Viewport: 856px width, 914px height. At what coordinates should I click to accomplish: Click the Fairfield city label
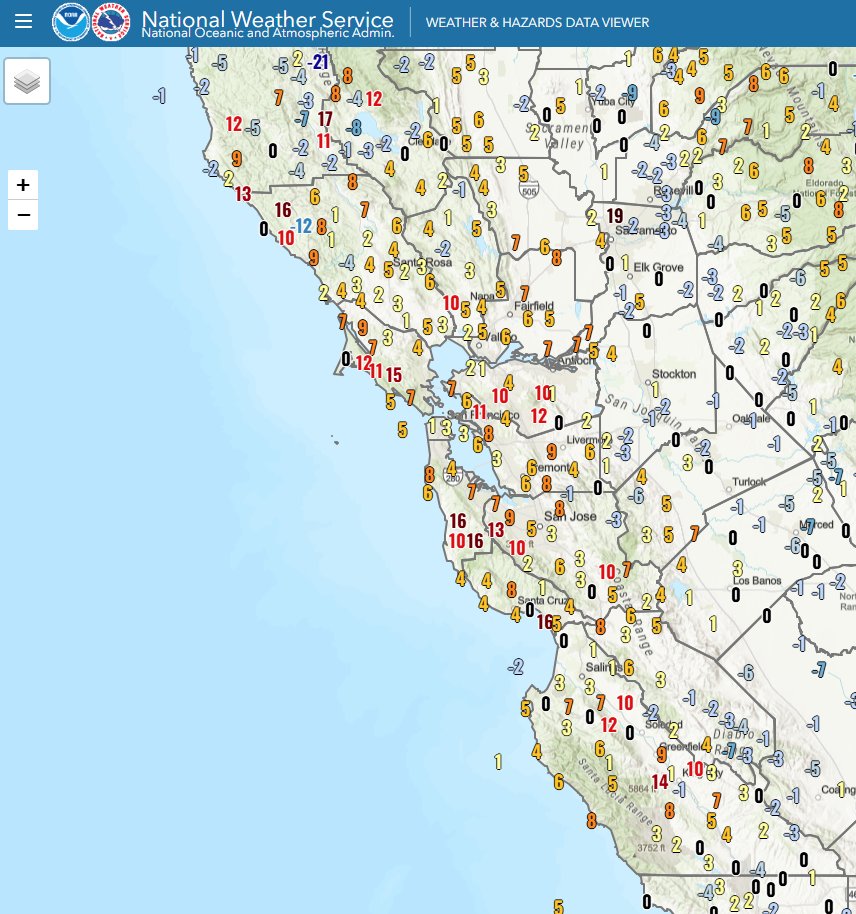tap(534, 305)
